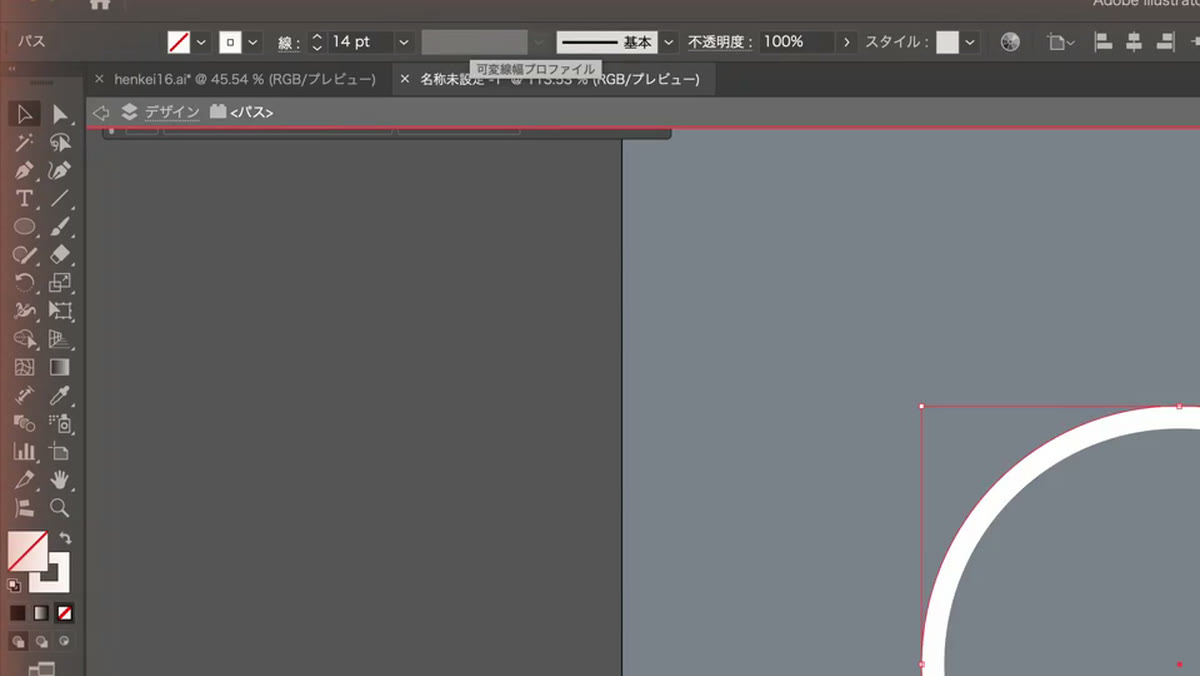Select the Rotate tool
Screen dimensions: 1200x676
click(x=25, y=283)
